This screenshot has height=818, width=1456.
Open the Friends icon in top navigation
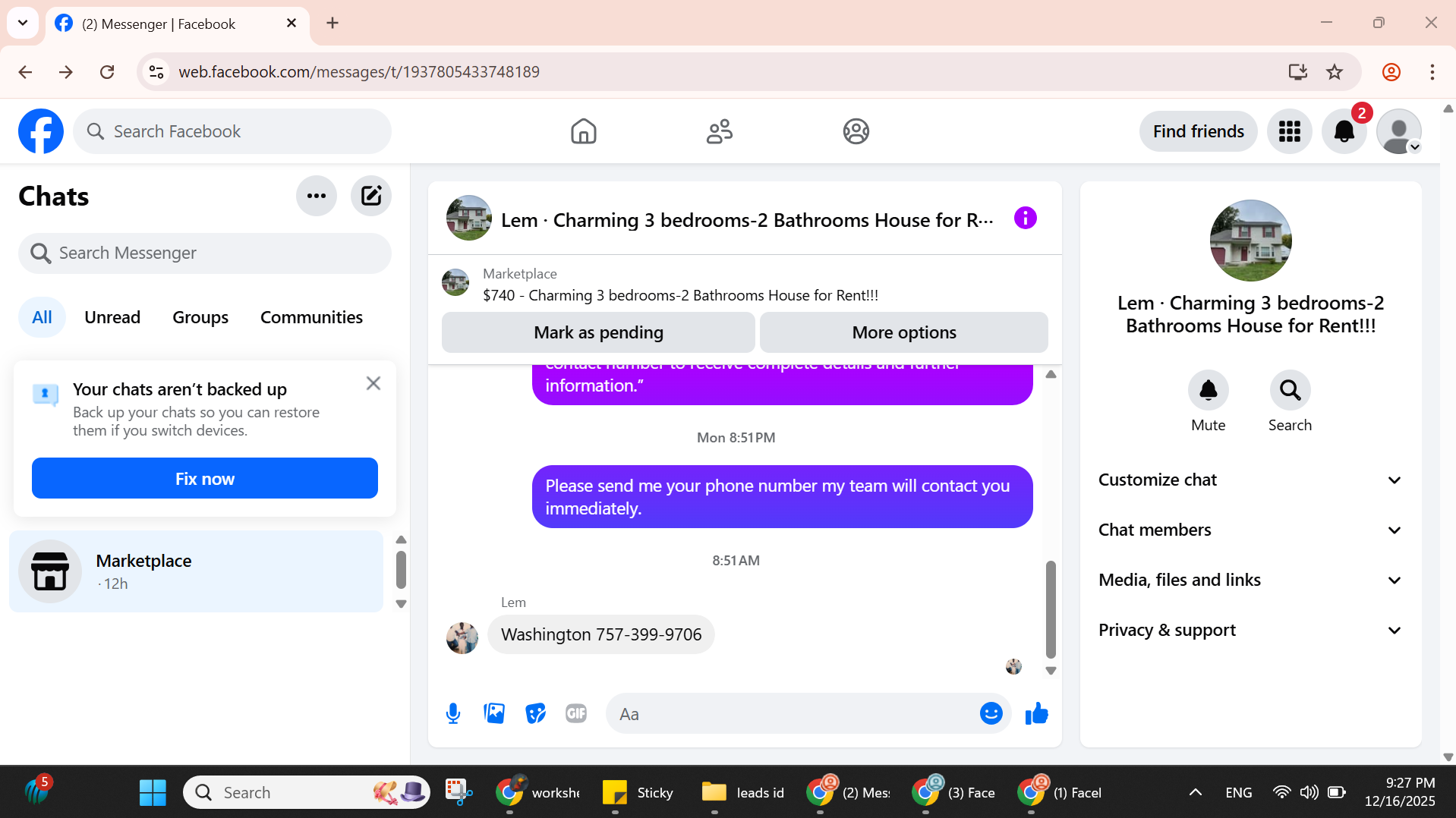coord(719,131)
